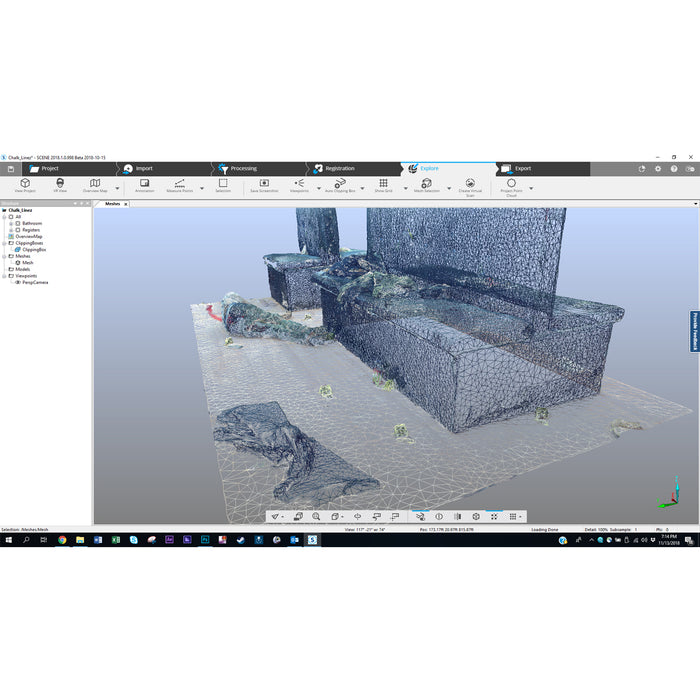Toggle Show Grid in toolbar
The image size is (700, 700).
click(x=383, y=185)
